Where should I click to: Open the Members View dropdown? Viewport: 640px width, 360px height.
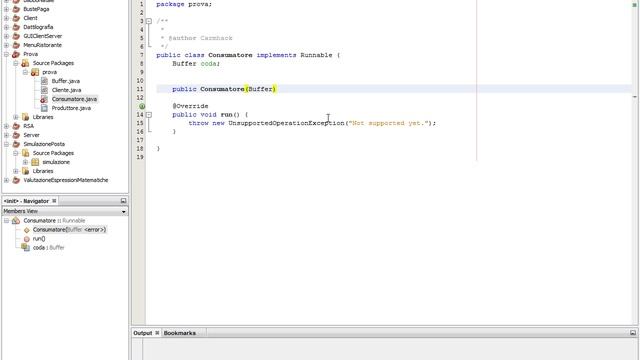(123, 211)
